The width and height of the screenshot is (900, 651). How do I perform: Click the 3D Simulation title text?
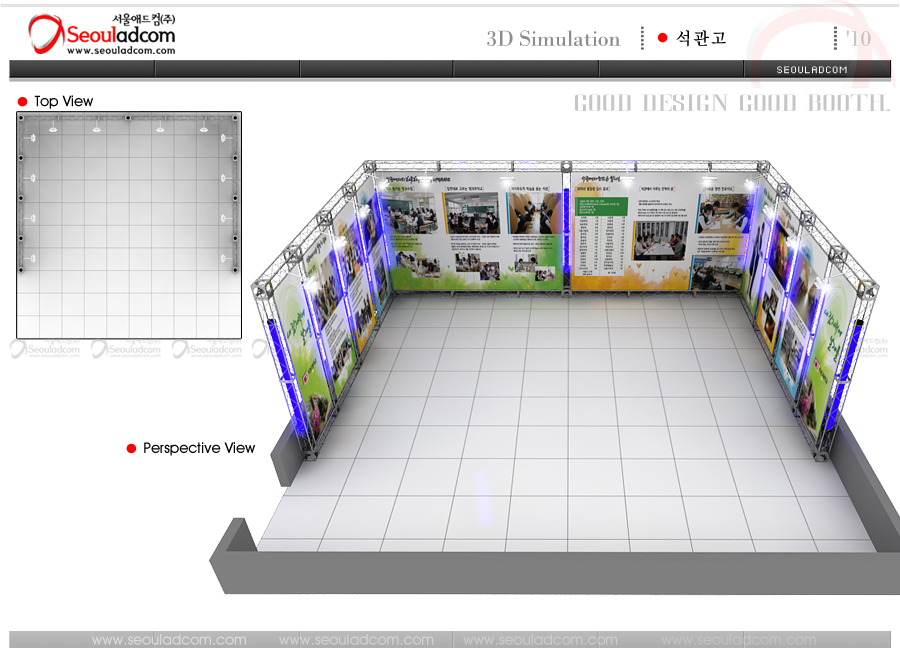point(553,39)
